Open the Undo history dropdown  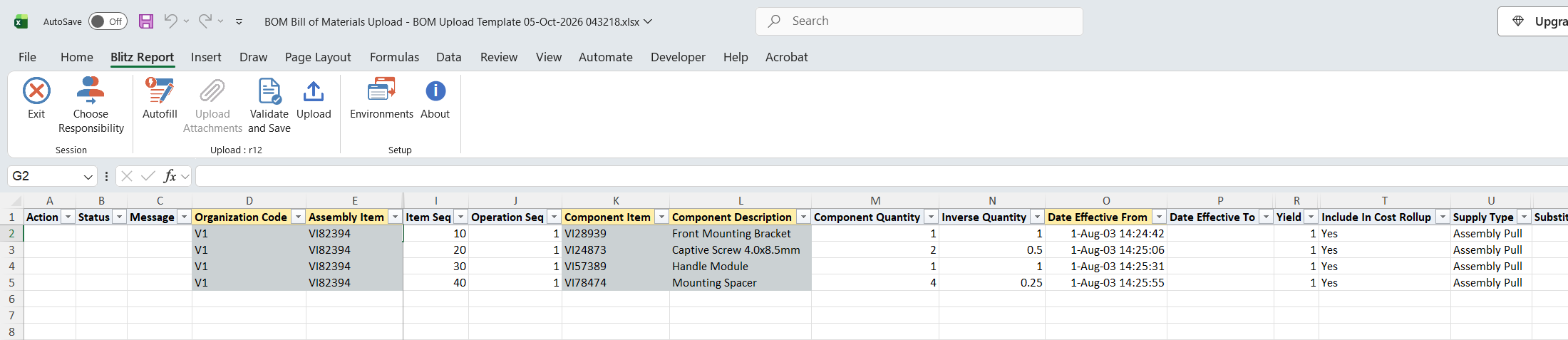[x=186, y=21]
